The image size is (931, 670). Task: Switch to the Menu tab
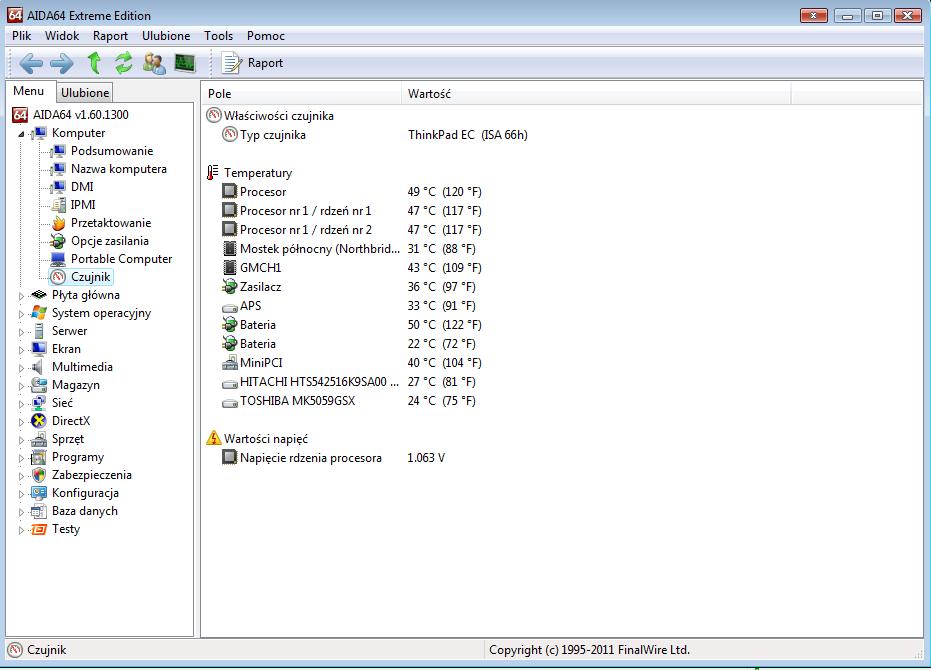[x=28, y=91]
